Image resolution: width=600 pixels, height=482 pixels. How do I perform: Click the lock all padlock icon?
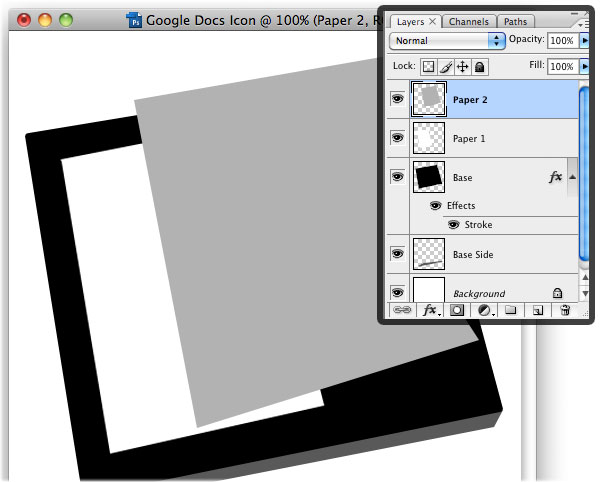coord(479,67)
